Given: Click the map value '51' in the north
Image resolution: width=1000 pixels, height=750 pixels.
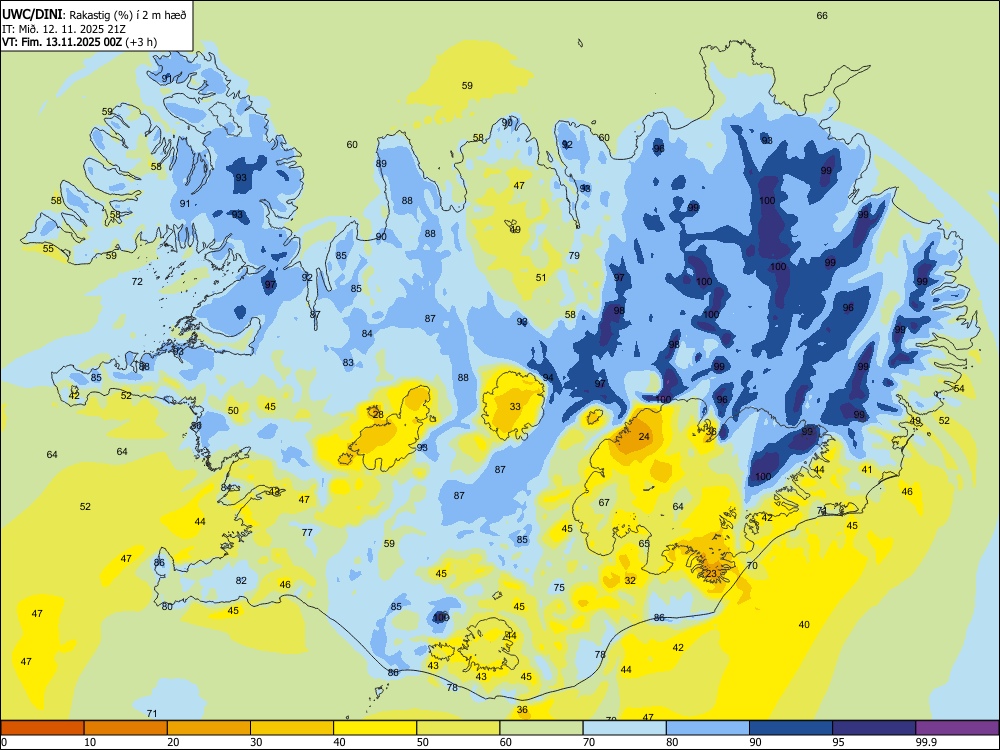Looking at the screenshot, I should point(541,277).
